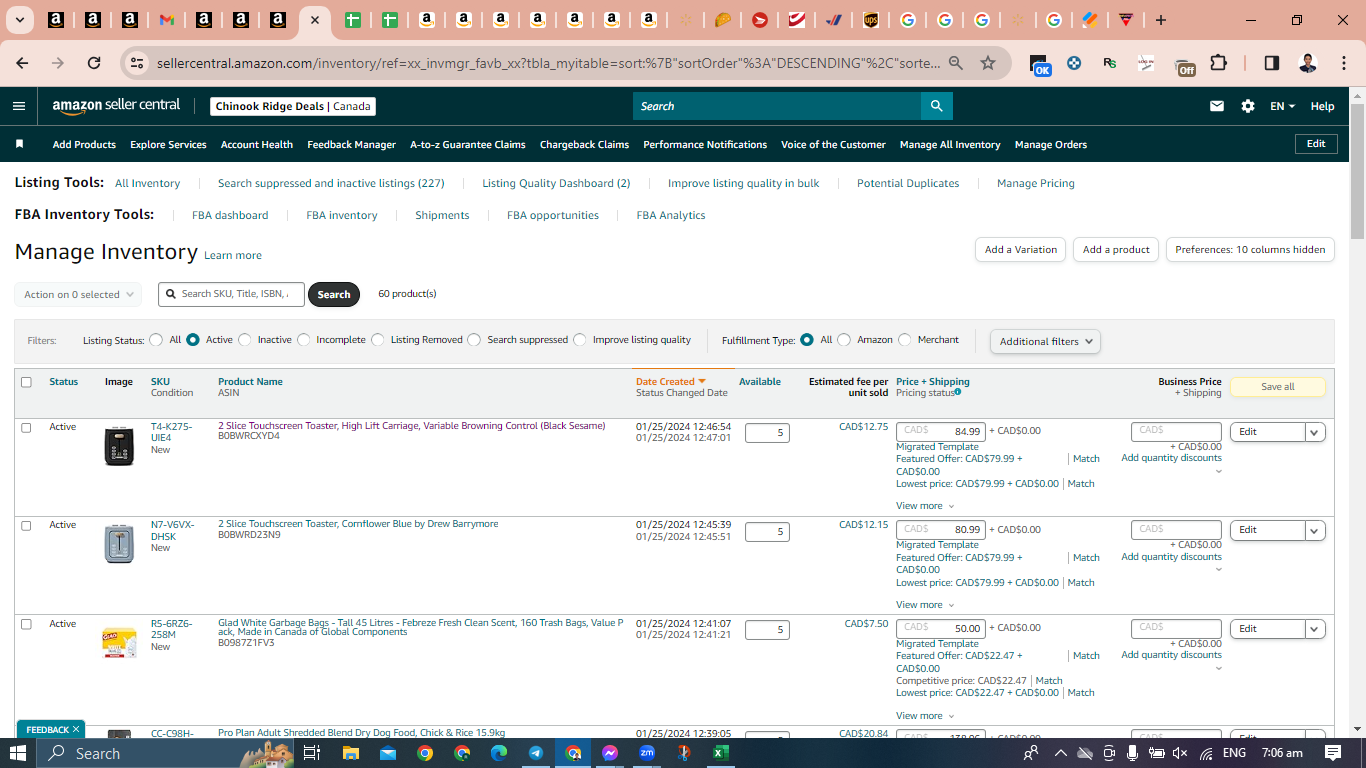
Task: Open the EN language dropdown
Action: click(1282, 106)
